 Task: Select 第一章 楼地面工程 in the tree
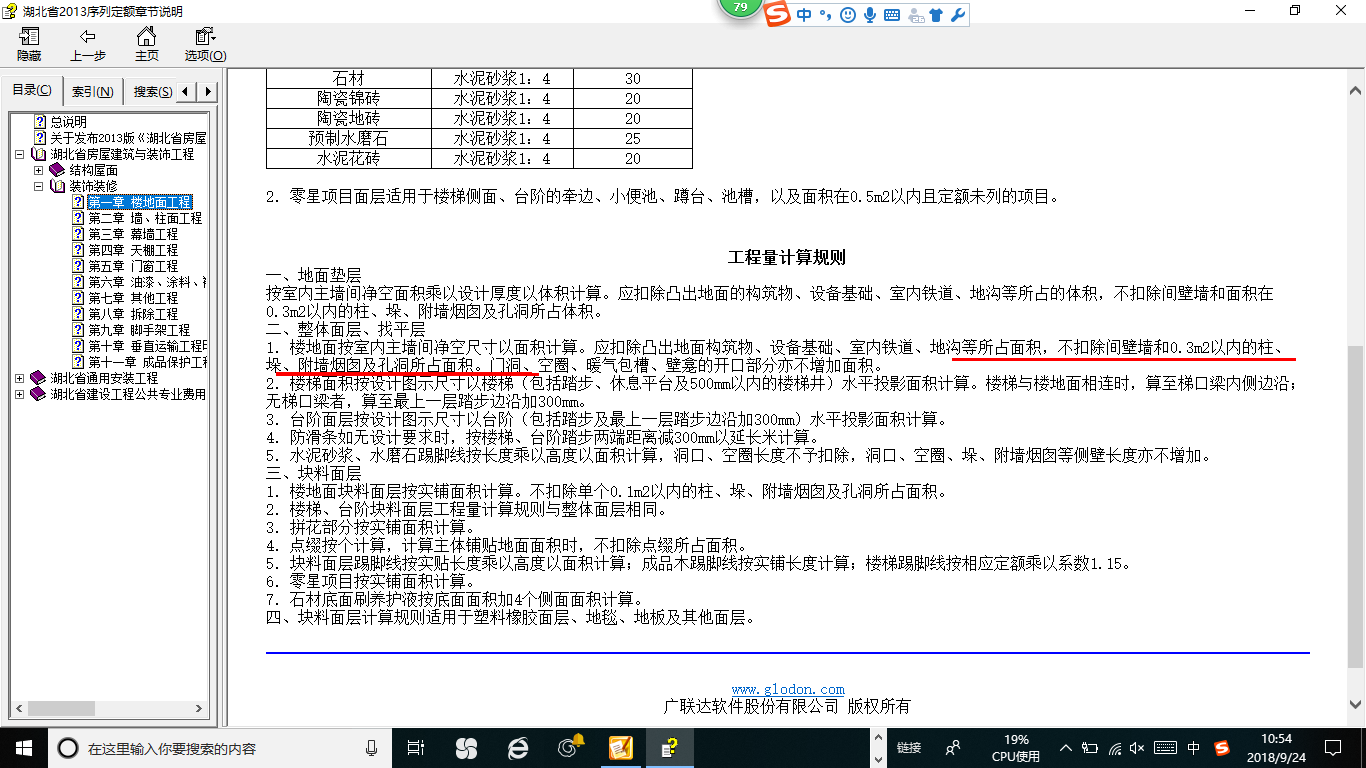[x=139, y=202]
